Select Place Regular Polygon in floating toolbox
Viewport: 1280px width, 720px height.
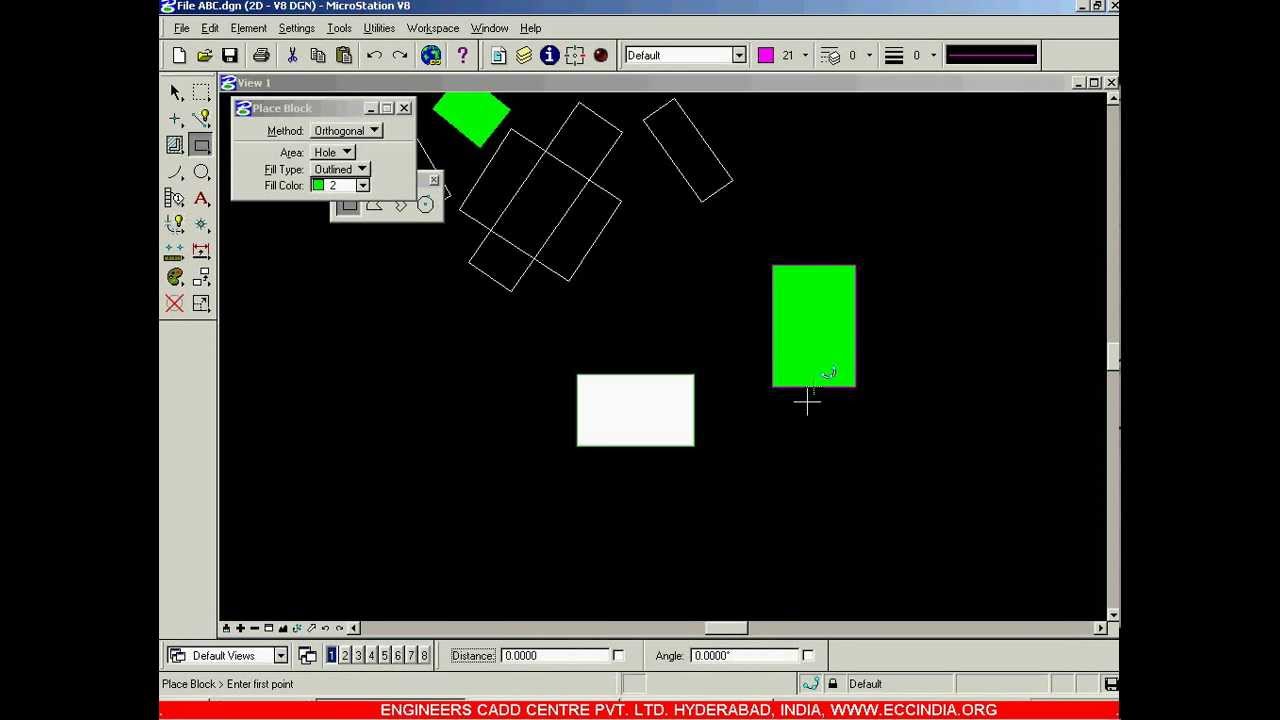[x=425, y=205]
